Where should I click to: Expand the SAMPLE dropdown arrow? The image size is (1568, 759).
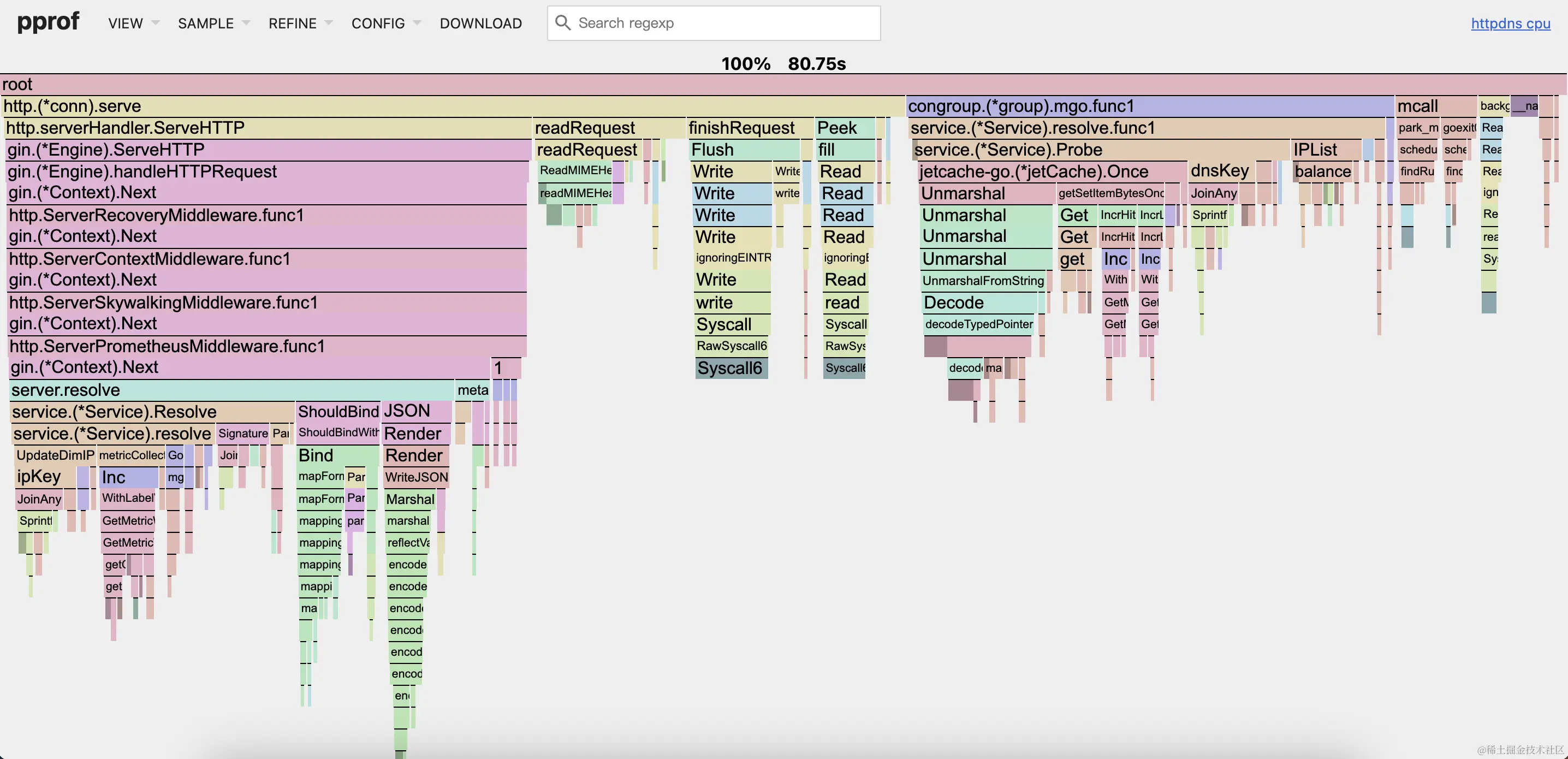(247, 23)
